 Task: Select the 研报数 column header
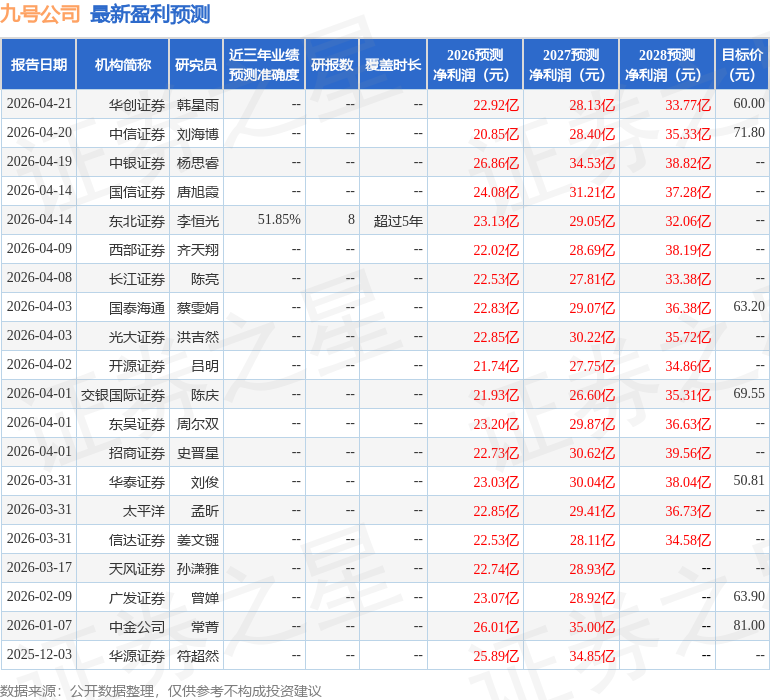point(332,65)
